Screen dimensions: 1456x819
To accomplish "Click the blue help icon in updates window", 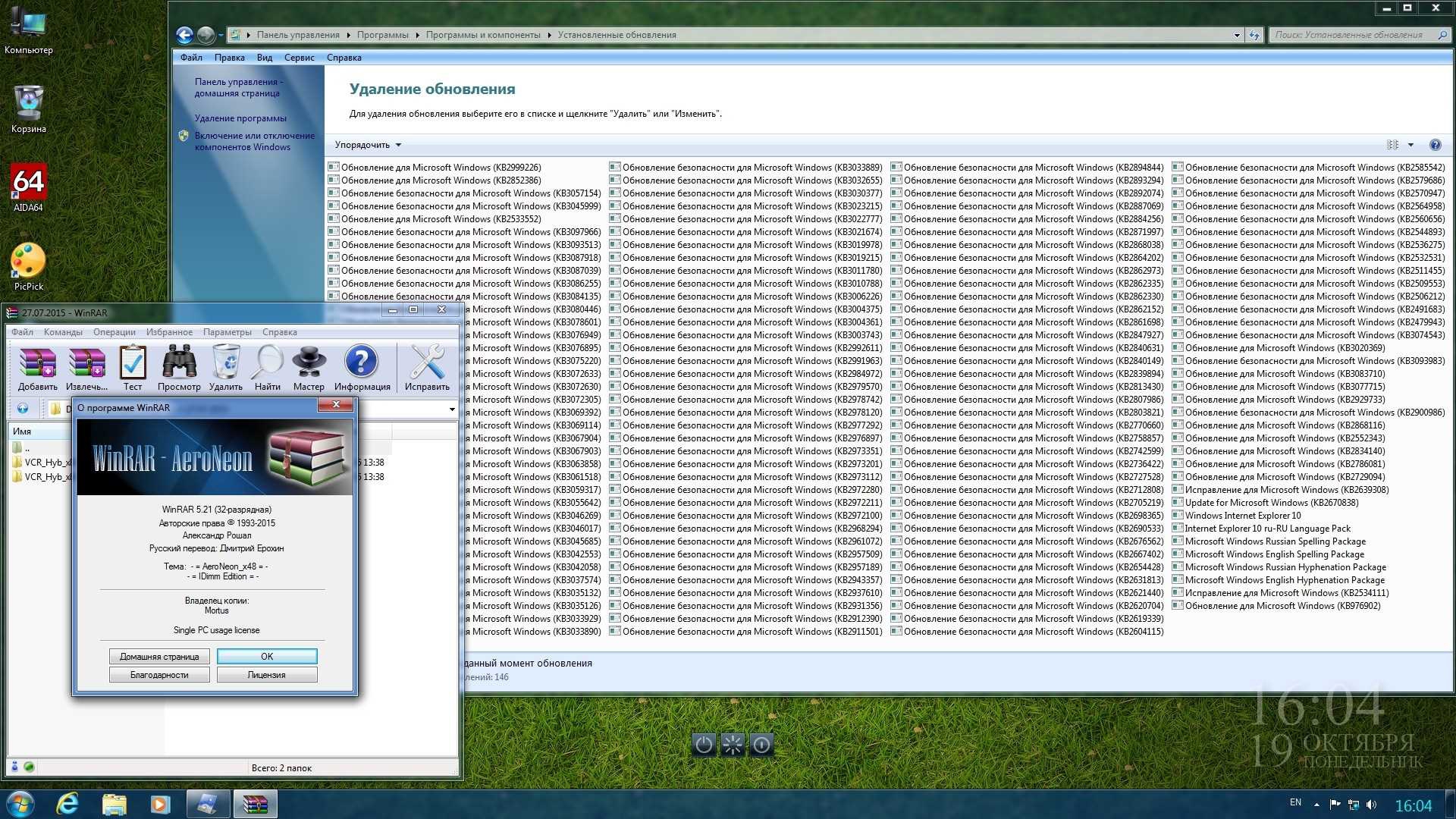I will click(1435, 145).
